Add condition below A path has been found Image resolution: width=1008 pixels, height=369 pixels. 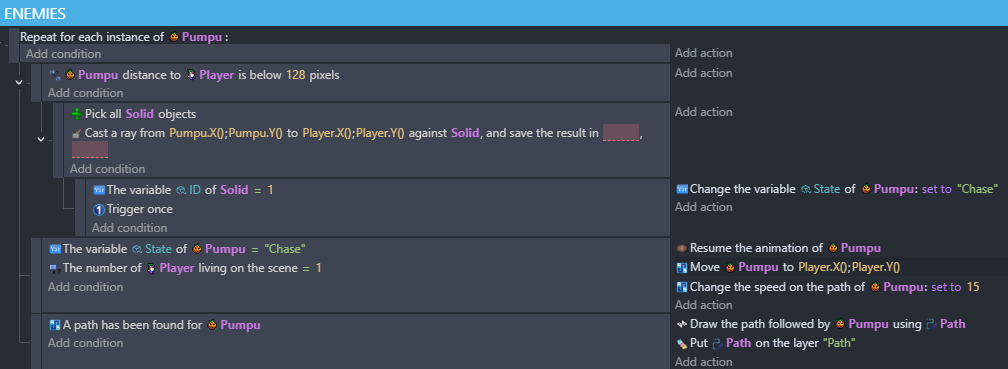[x=86, y=343]
